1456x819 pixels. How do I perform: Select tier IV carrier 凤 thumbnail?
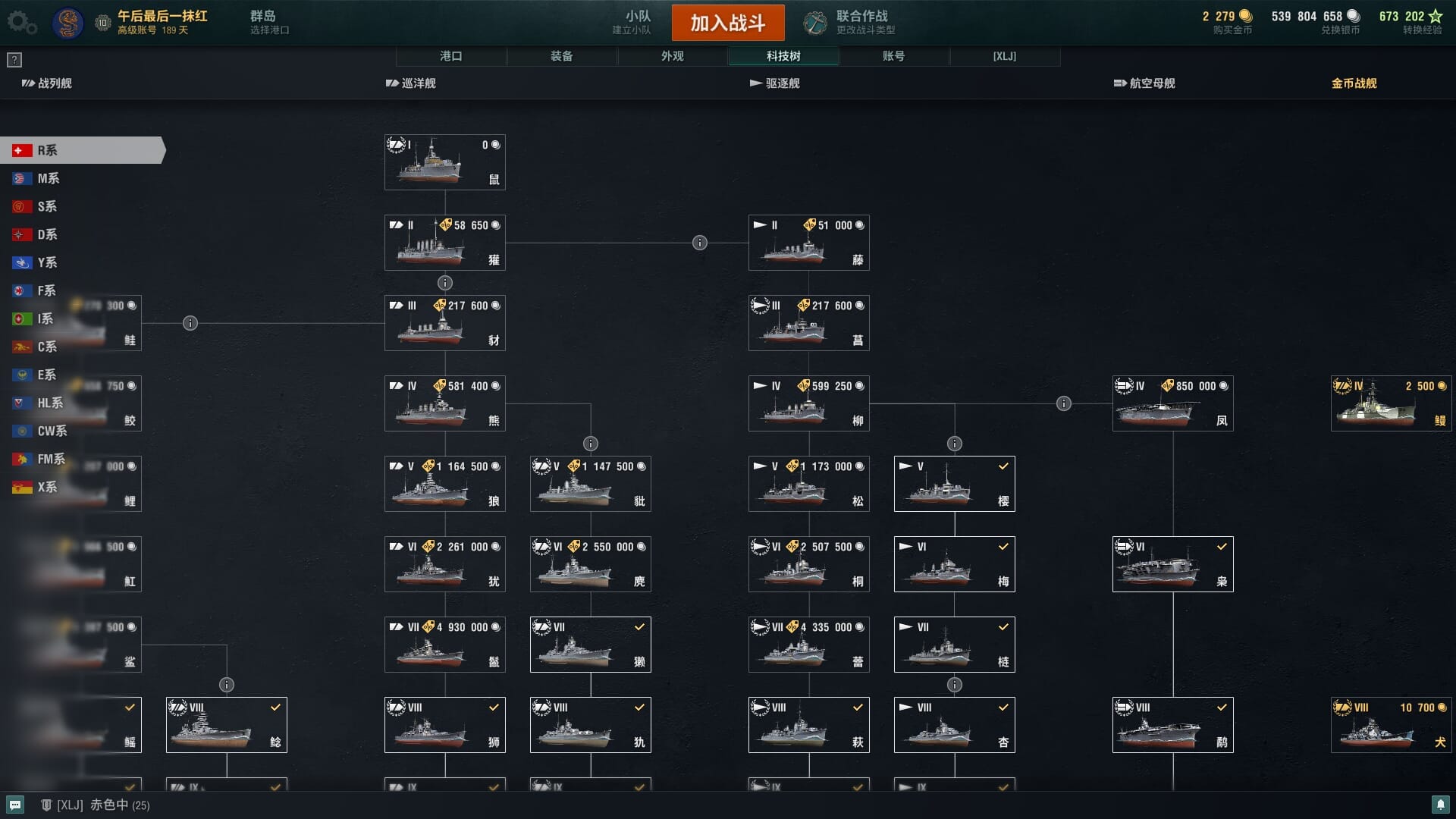click(x=1173, y=403)
